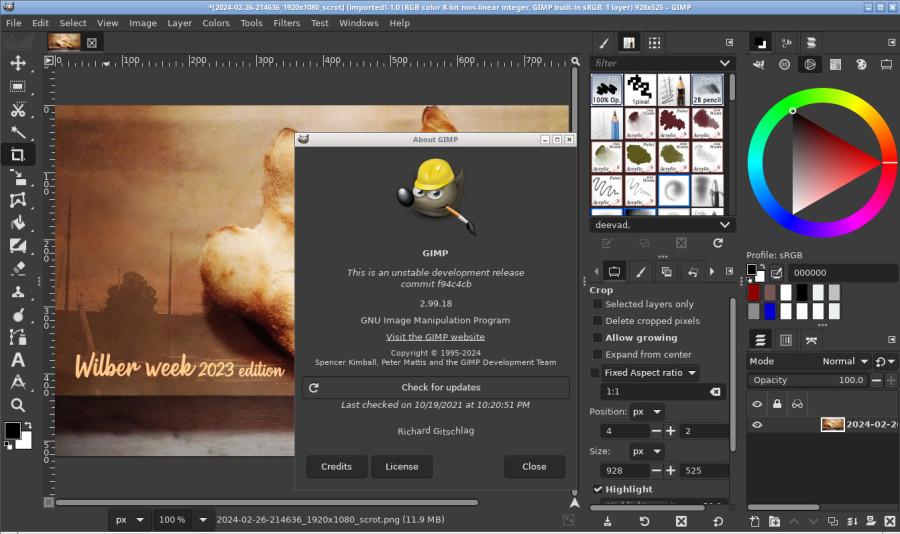Select the dark red color history swatch
Screen dimensions: 900x534
coord(754,292)
